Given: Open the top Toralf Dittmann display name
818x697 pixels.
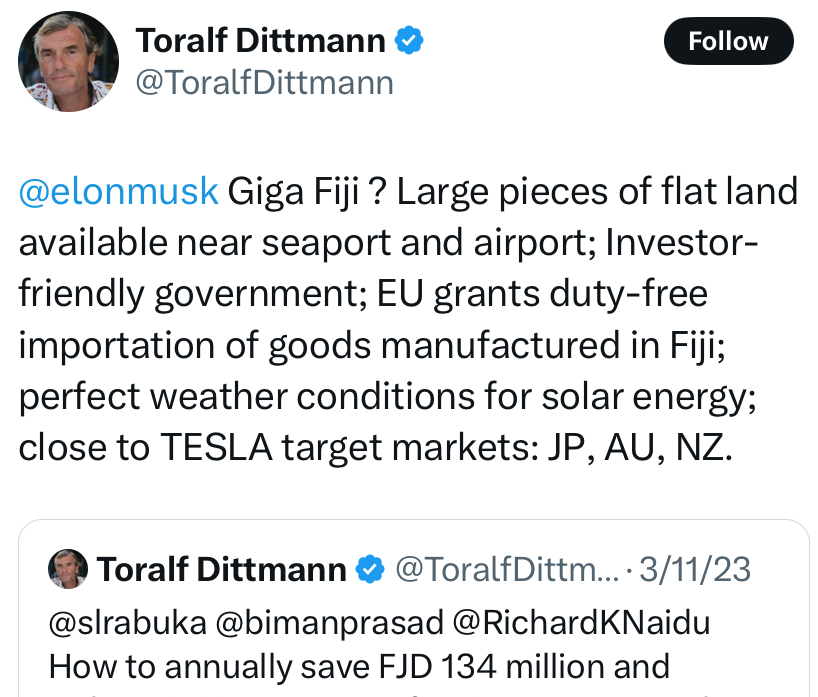Looking at the screenshot, I should tap(259, 41).
